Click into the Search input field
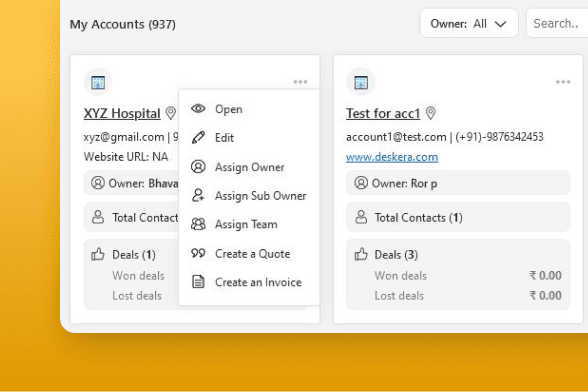The width and height of the screenshot is (588, 392). [x=558, y=24]
